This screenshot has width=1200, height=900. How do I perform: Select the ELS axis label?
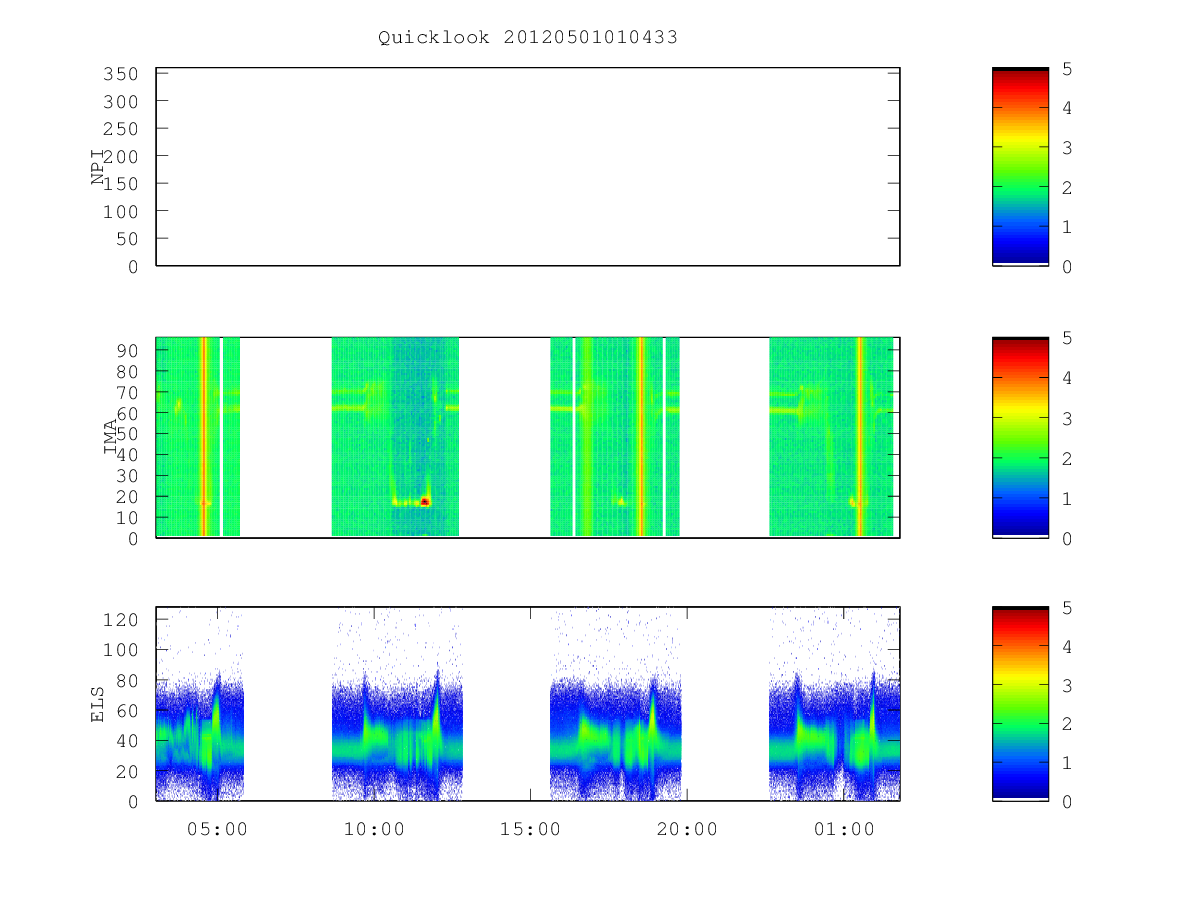(98, 704)
